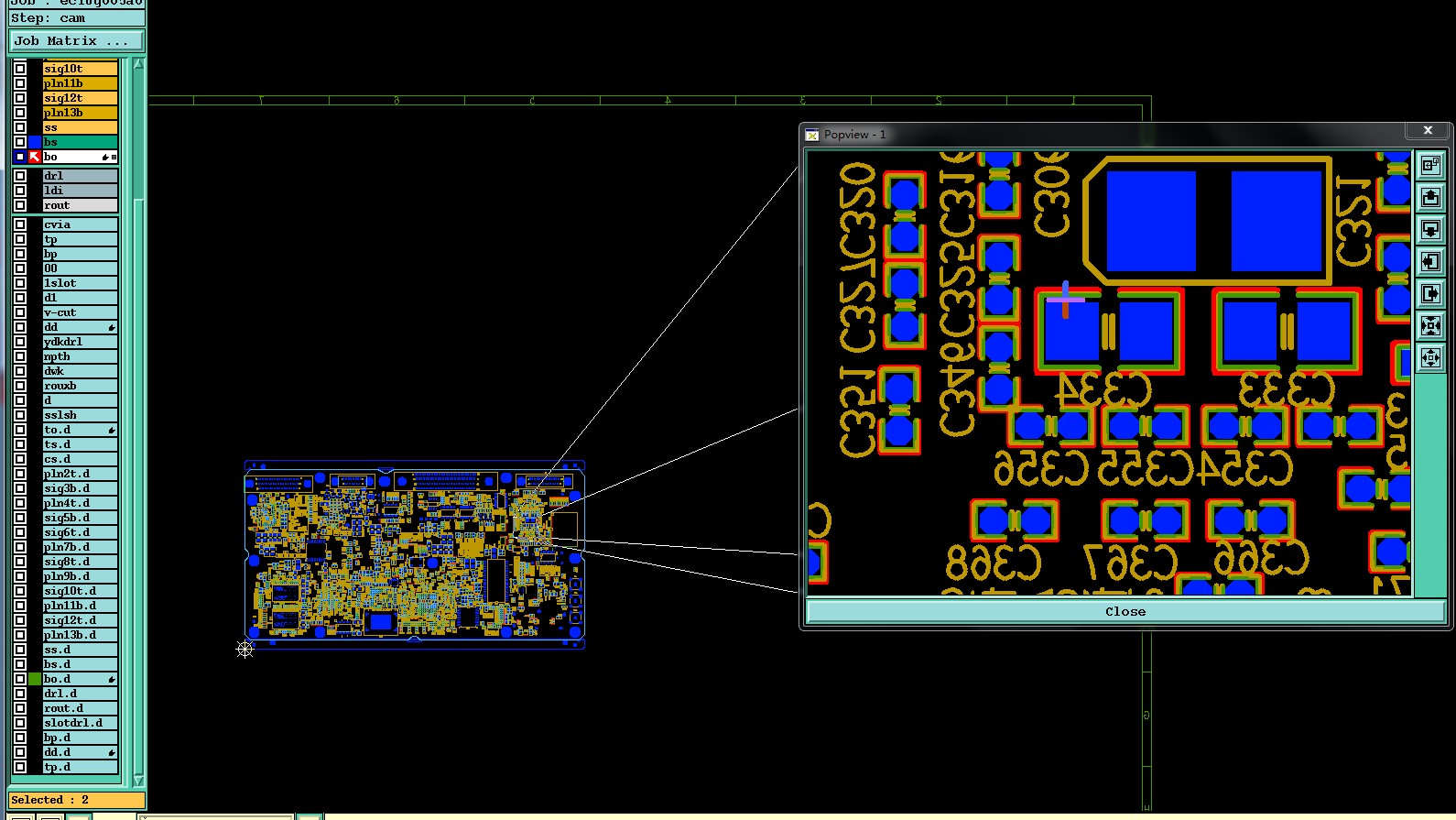Open the Job Matrix button
The image size is (1456, 820).
[76, 41]
